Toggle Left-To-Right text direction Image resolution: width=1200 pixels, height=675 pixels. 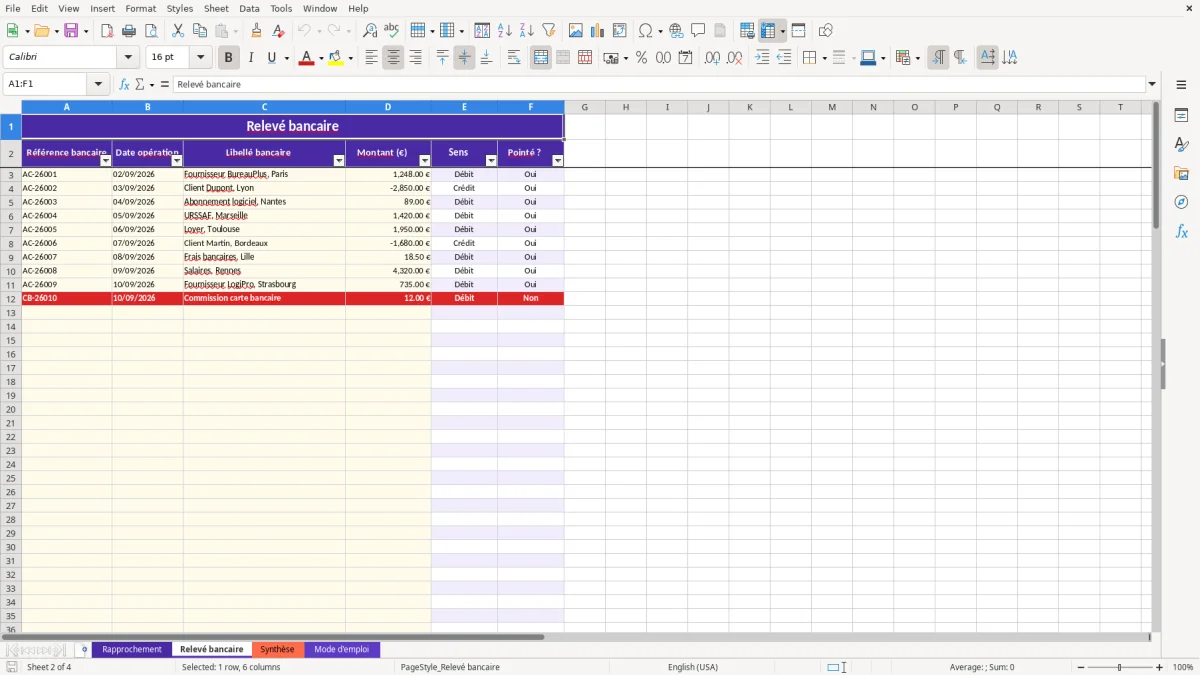[x=938, y=58]
